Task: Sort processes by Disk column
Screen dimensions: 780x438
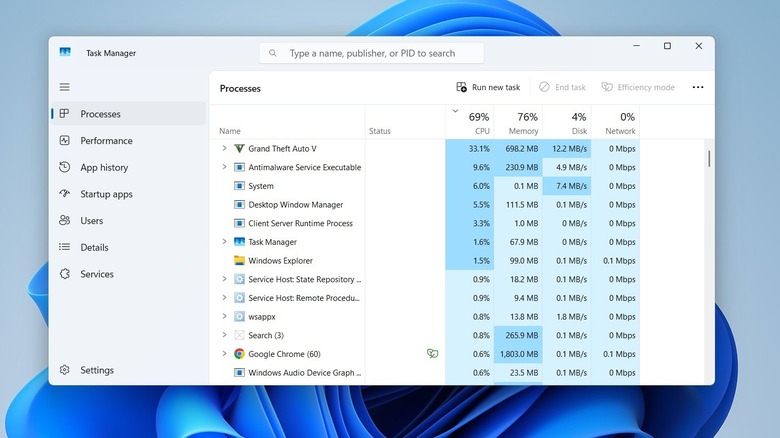Action: (x=567, y=122)
